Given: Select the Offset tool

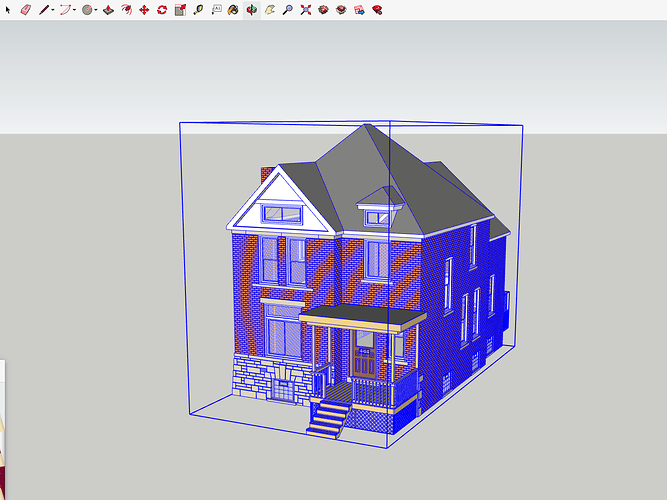Looking at the screenshot, I should (x=126, y=10).
